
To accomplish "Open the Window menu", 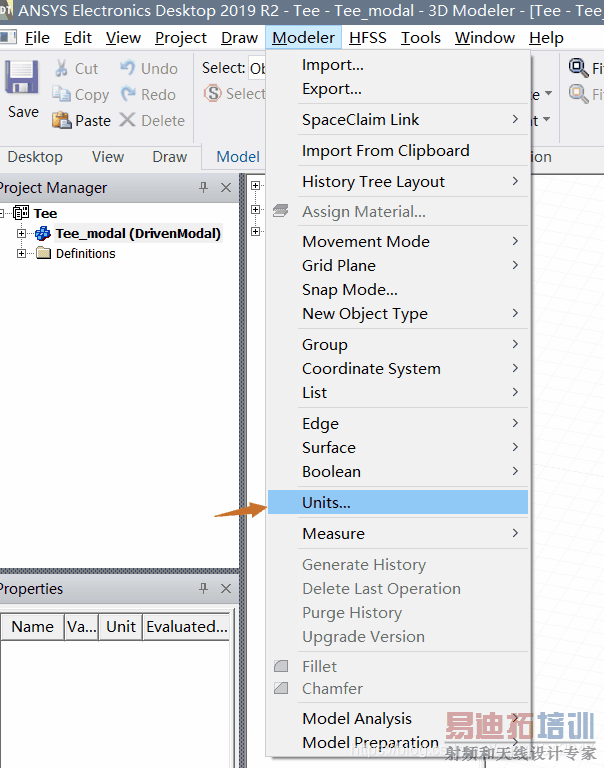I will 484,38.
